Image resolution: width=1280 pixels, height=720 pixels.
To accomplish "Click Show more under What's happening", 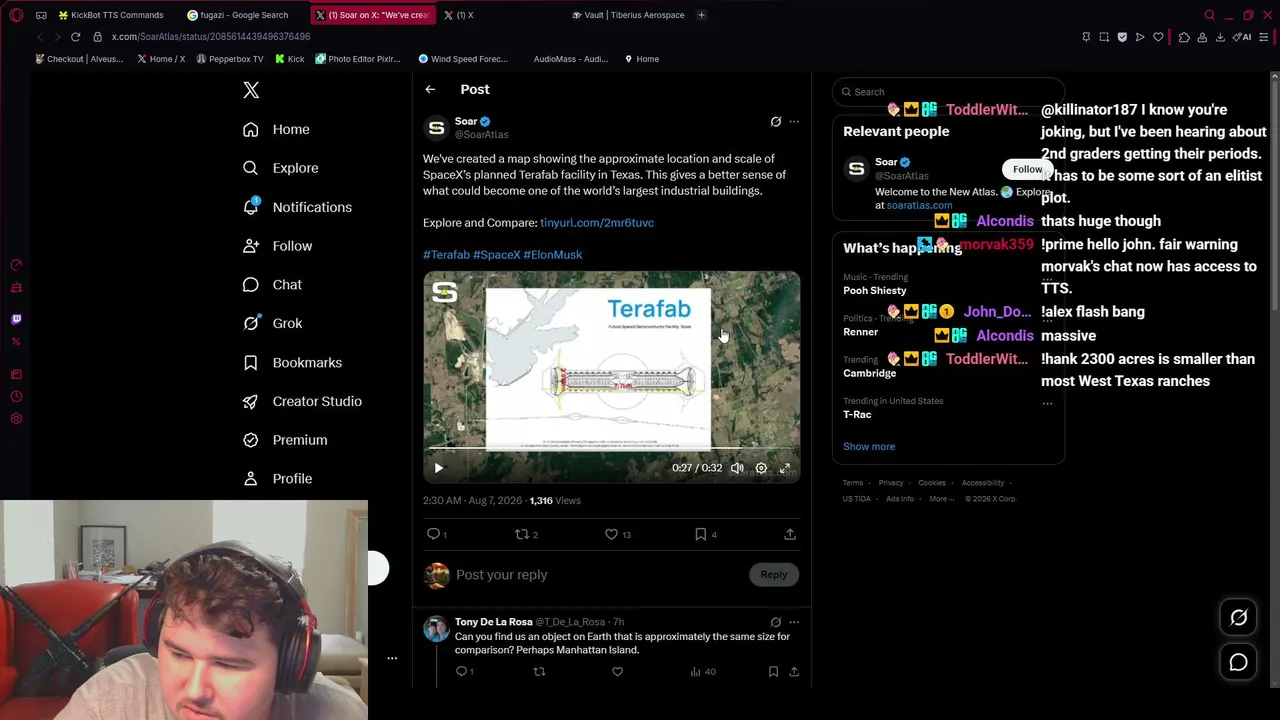I will coord(869,447).
